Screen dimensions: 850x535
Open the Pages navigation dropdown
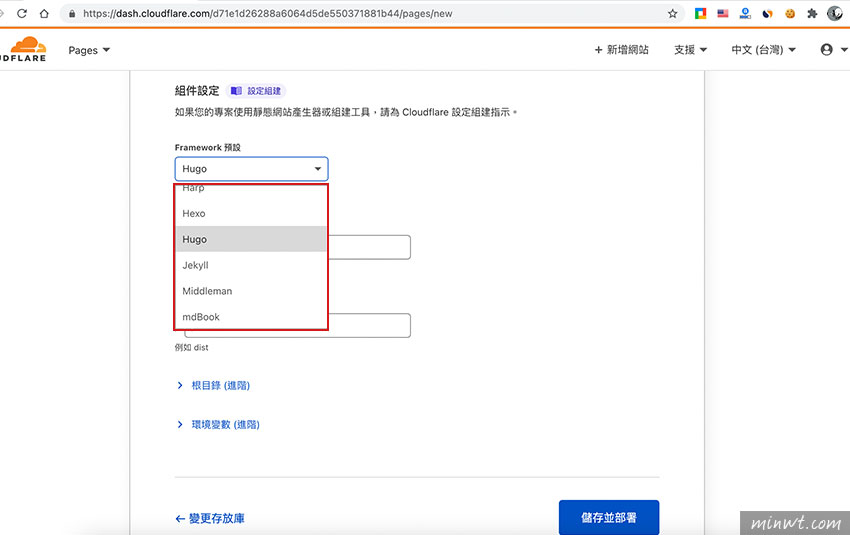pyautogui.click(x=89, y=50)
